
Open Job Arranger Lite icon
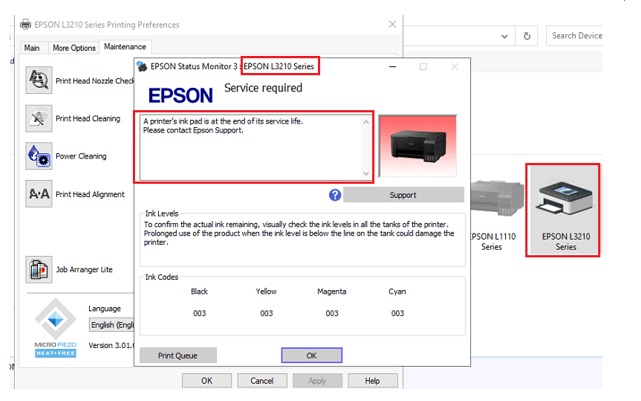39,269
